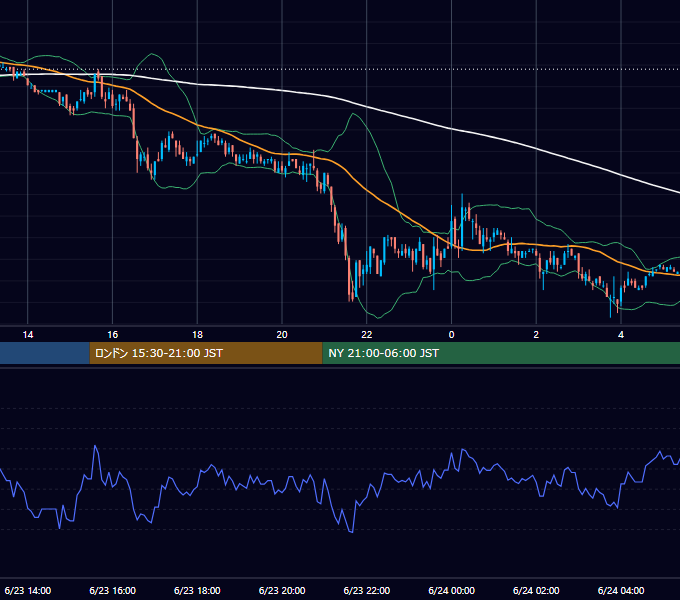
Task: Click the NY 21:00-06:00 JST session bar
Action: click(501, 353)
